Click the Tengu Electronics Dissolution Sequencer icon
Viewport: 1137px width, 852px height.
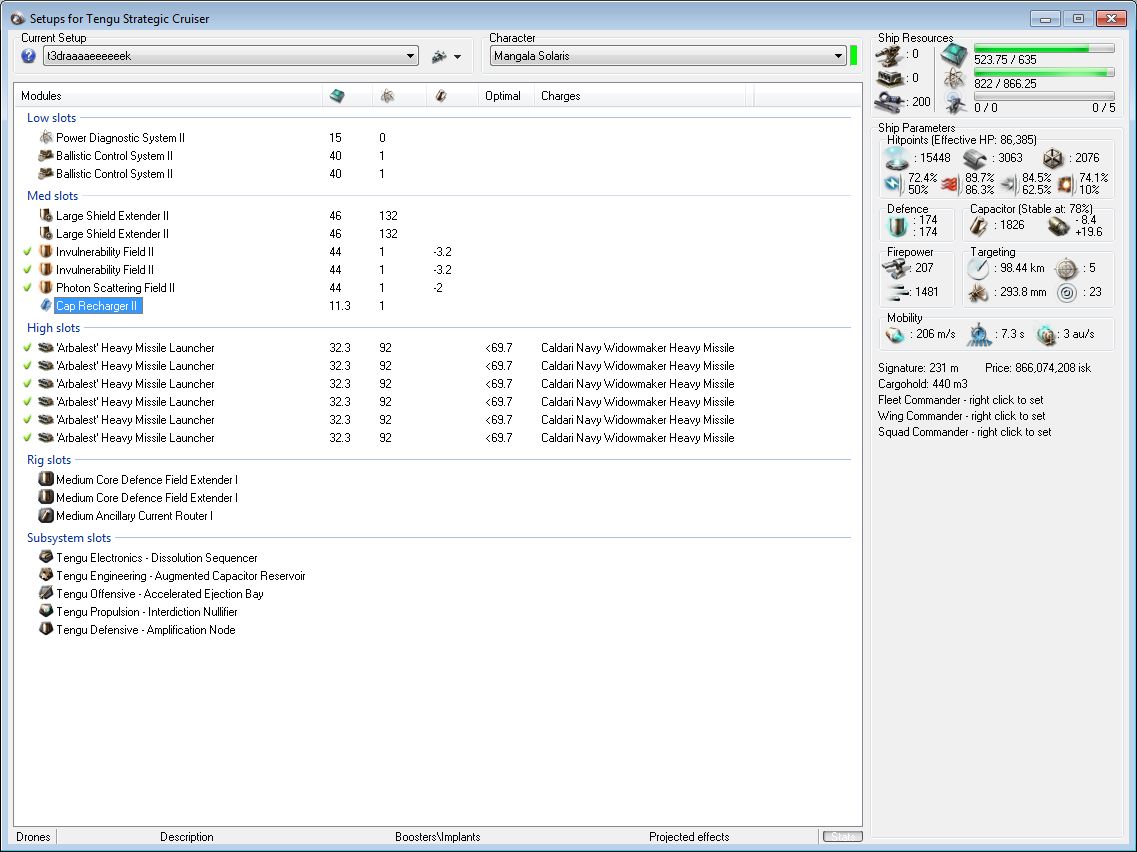(x=45, y=558)
